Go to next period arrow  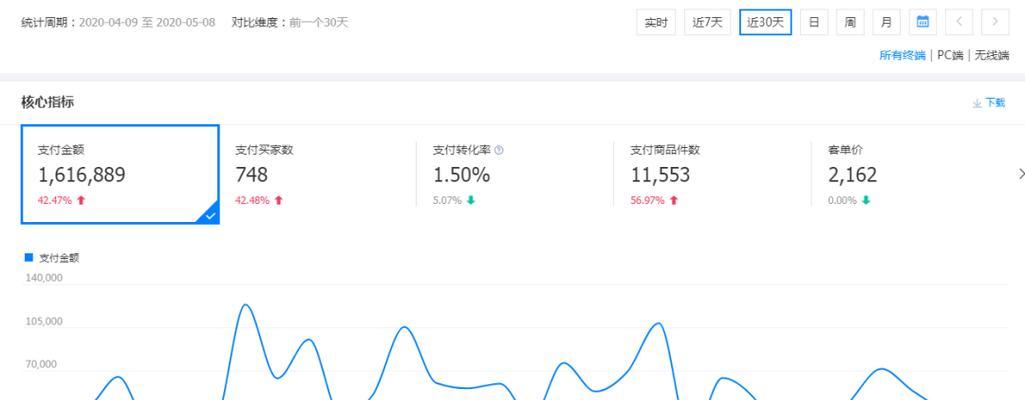pos(995,22)
